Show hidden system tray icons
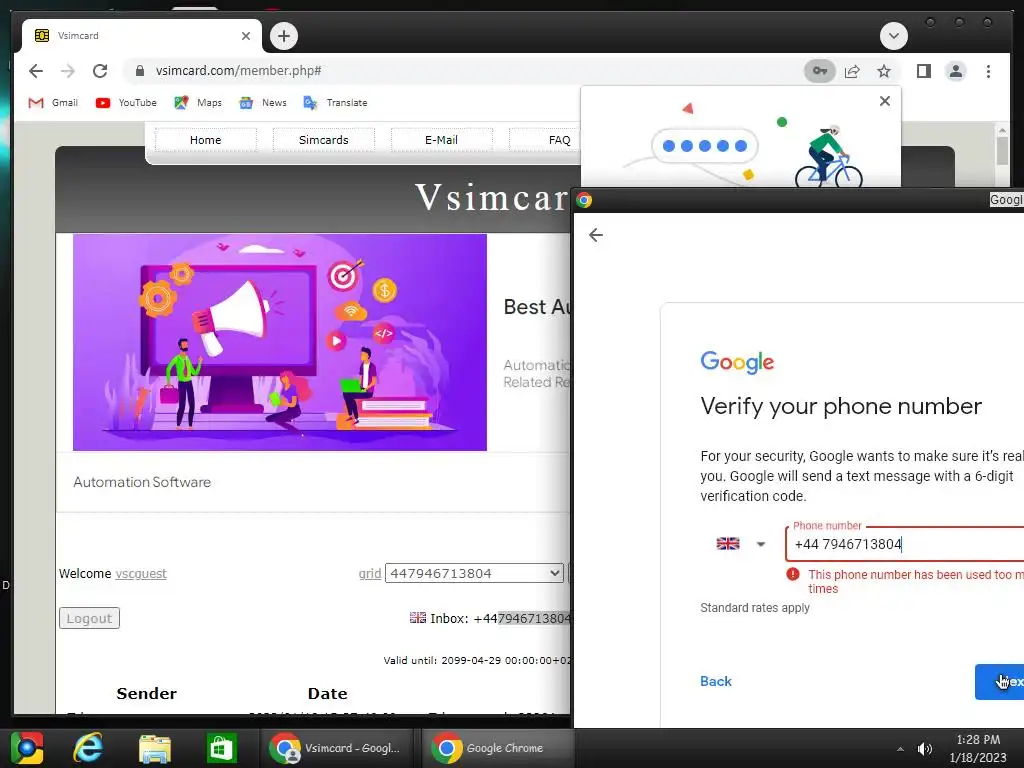This screenshot has width=1024, height=768. tap(900, 749)
